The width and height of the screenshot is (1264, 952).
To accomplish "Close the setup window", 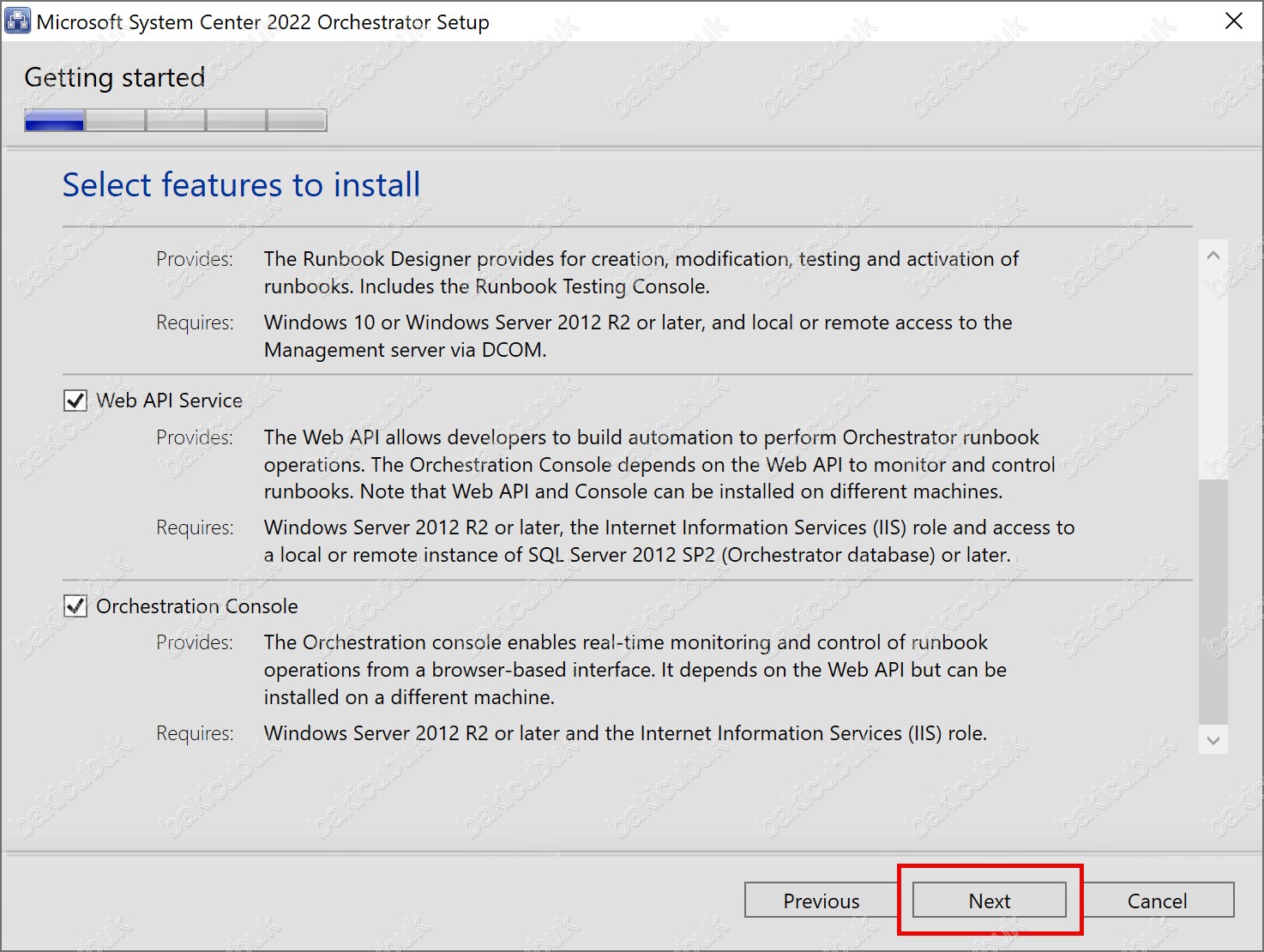I will [x=1233, y=21].
